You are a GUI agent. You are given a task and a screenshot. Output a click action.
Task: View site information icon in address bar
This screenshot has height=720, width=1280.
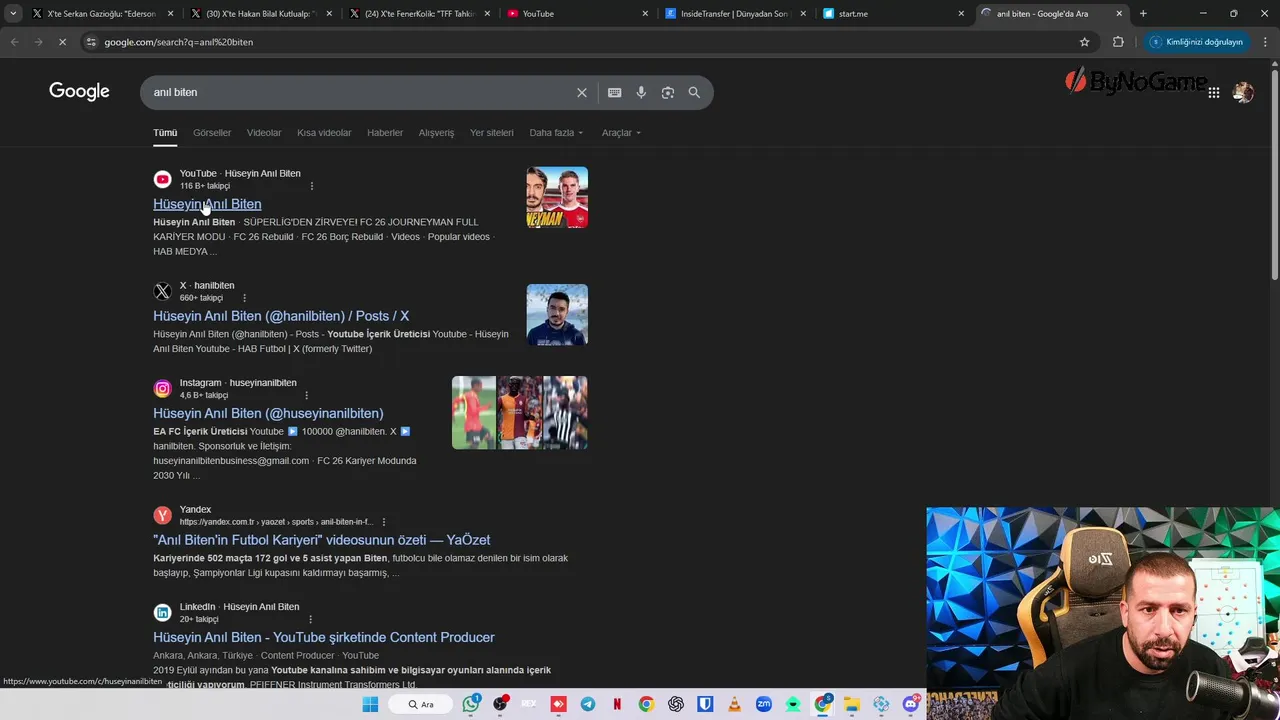[91, 42]
